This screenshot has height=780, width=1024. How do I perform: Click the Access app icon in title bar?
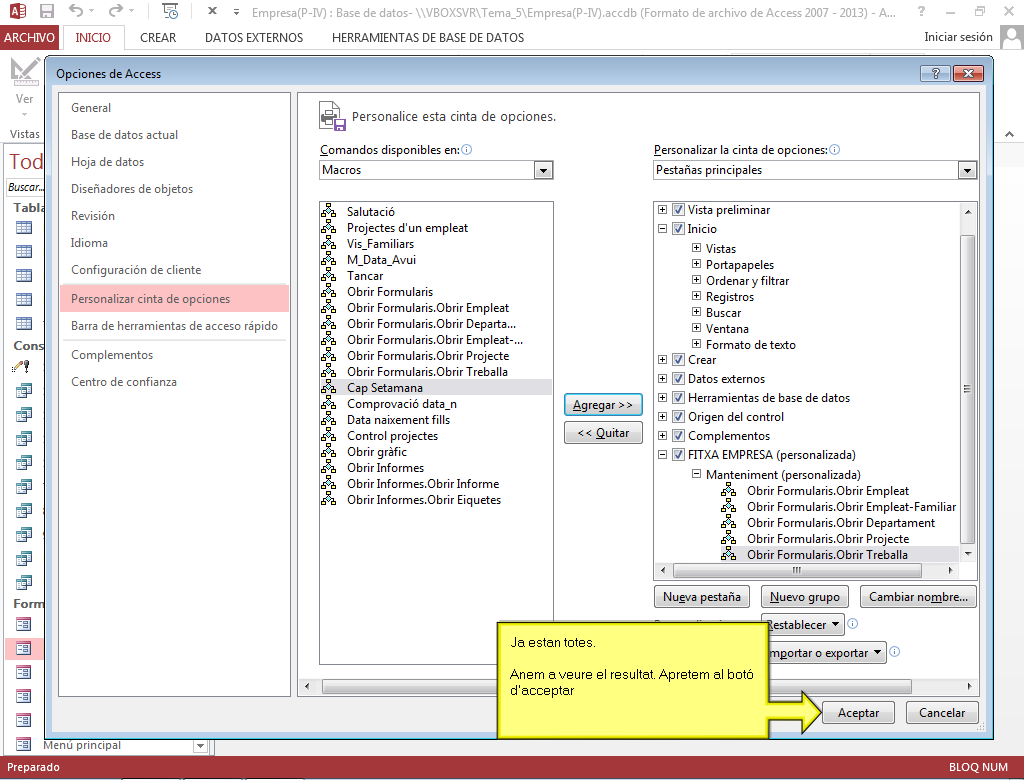point(18,11)
